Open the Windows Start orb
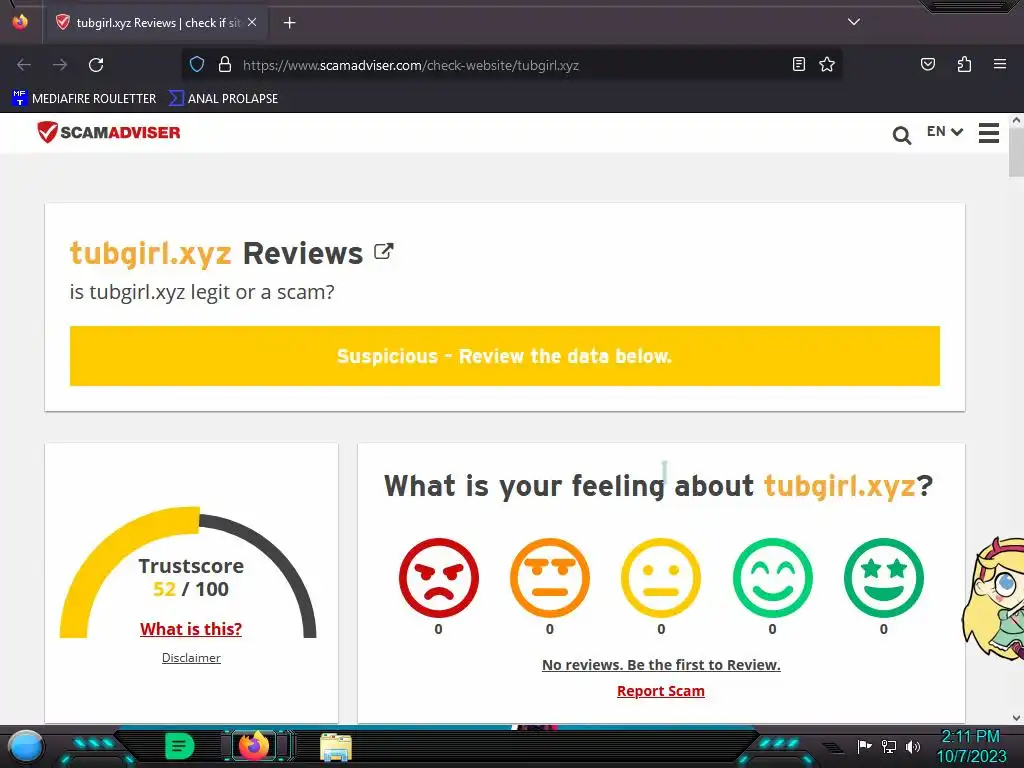 pyautogui.click(x=27, y=746)
